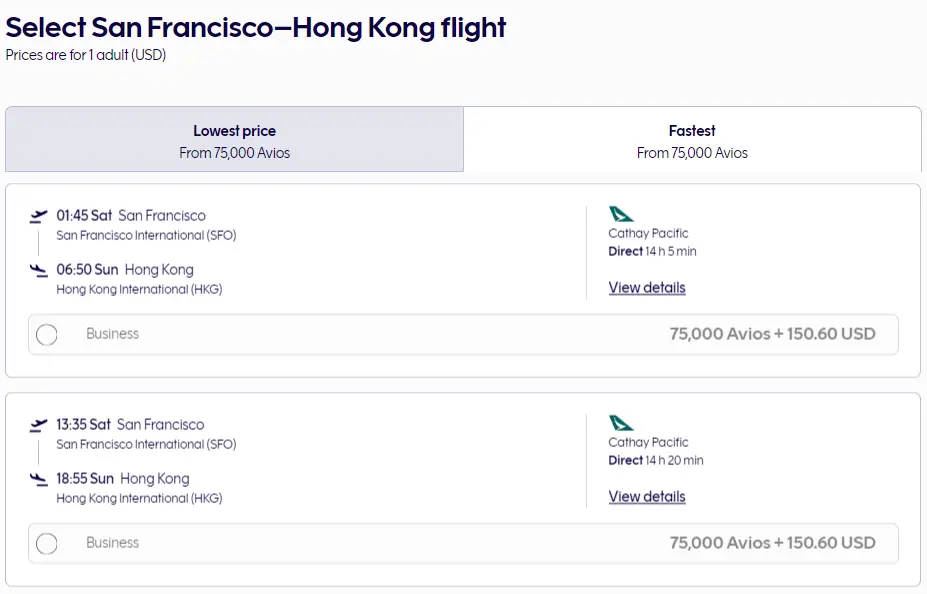Image resolution: width=927 pixels, height=594 pixels.
Task: Click the takeoff icon for the 13:35 flight
Action: 39,425
